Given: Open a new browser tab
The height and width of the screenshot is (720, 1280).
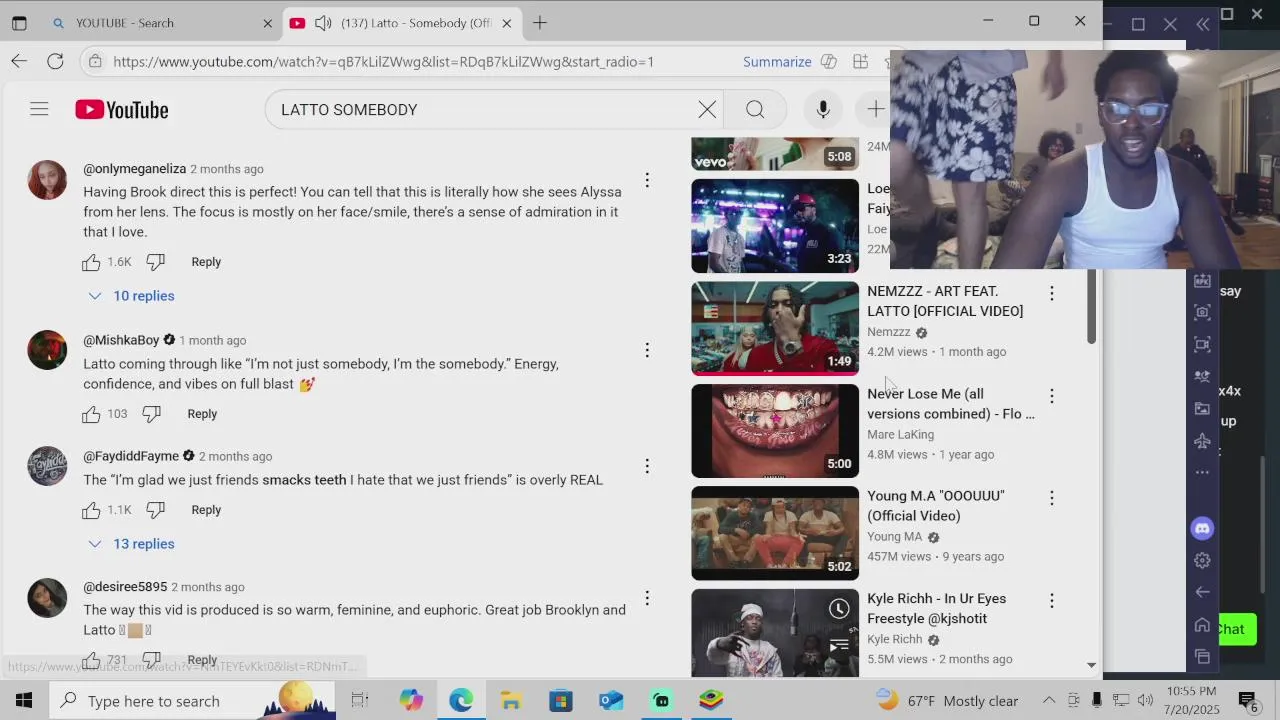Looking at the screenshot, I should tap(540, 23).
